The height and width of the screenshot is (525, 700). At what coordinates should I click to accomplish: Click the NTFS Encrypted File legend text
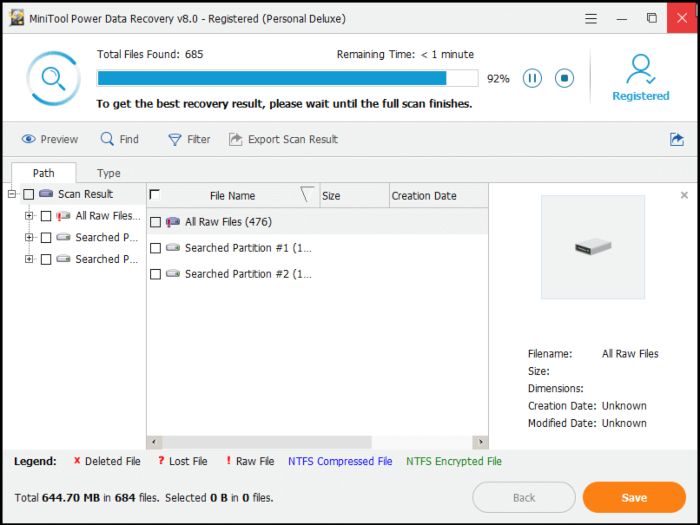(454, 461)
